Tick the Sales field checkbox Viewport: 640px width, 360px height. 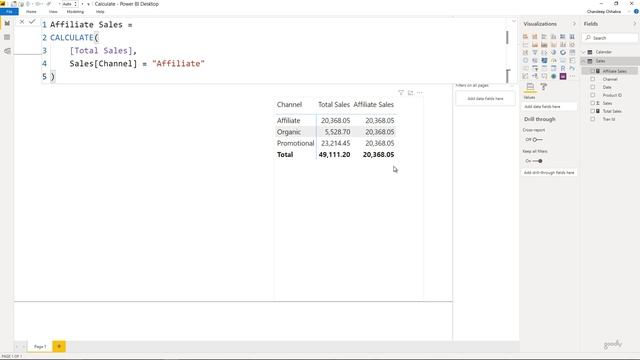click(x=593, y=103)
